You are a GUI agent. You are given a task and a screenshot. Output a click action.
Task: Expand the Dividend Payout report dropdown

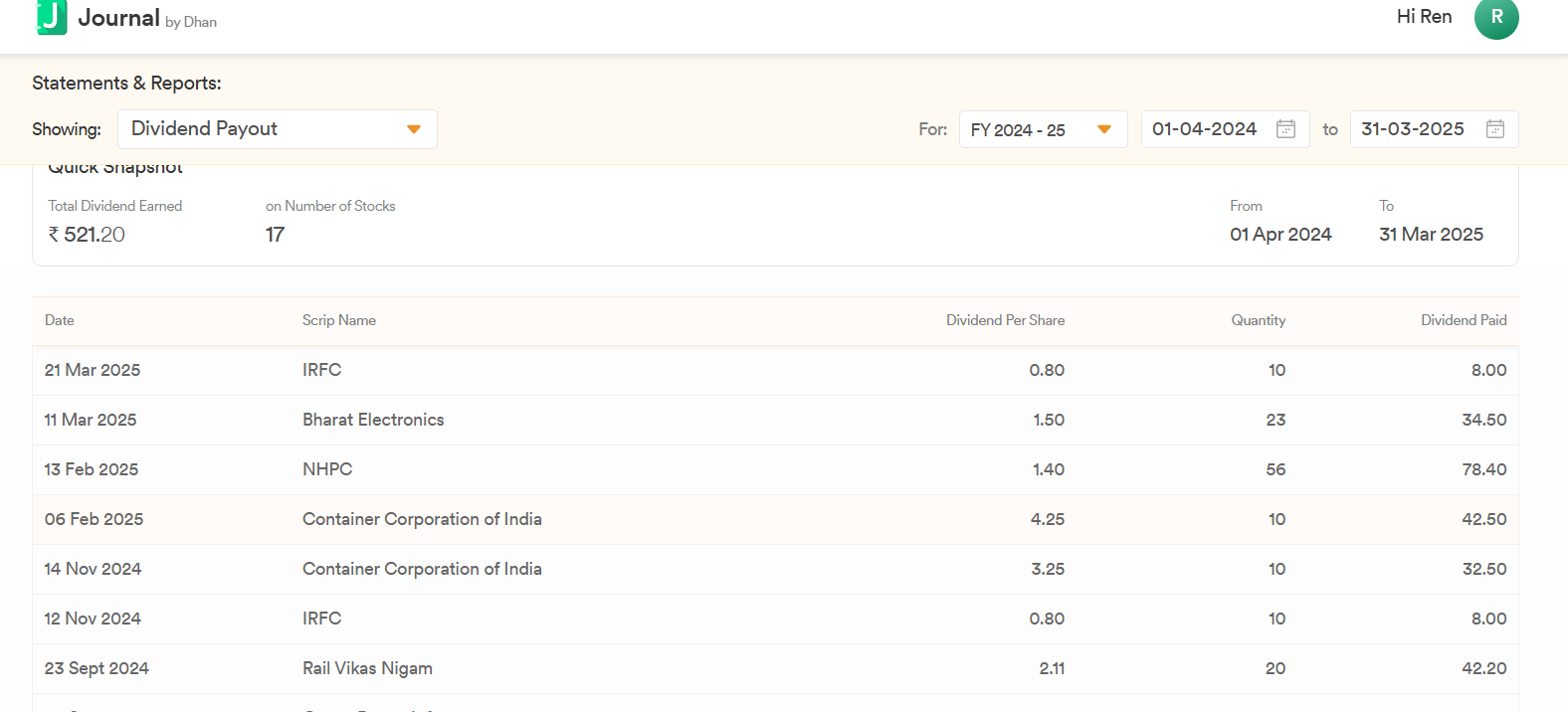(278, 129)
